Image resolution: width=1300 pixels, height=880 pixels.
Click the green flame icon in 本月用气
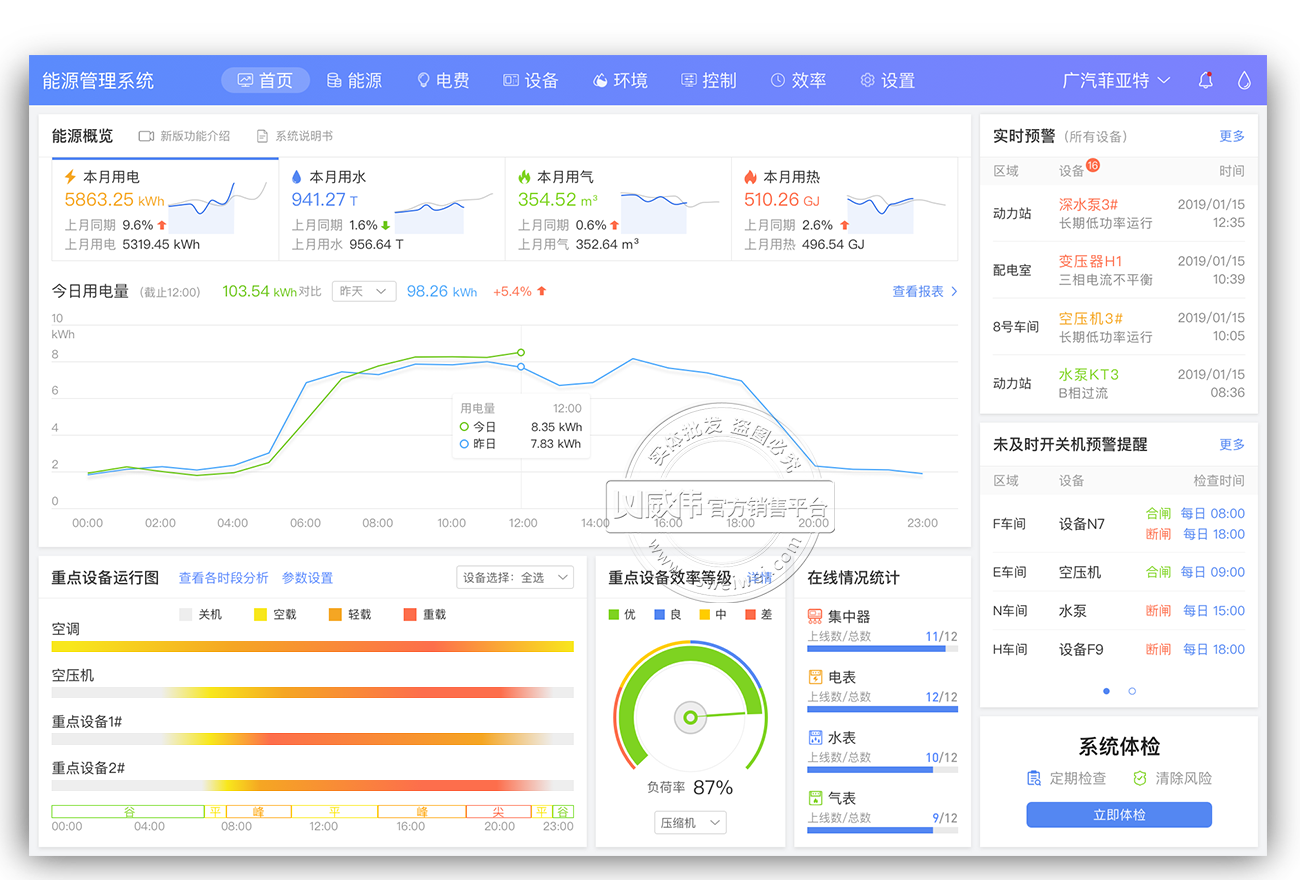tap(524, 176)
